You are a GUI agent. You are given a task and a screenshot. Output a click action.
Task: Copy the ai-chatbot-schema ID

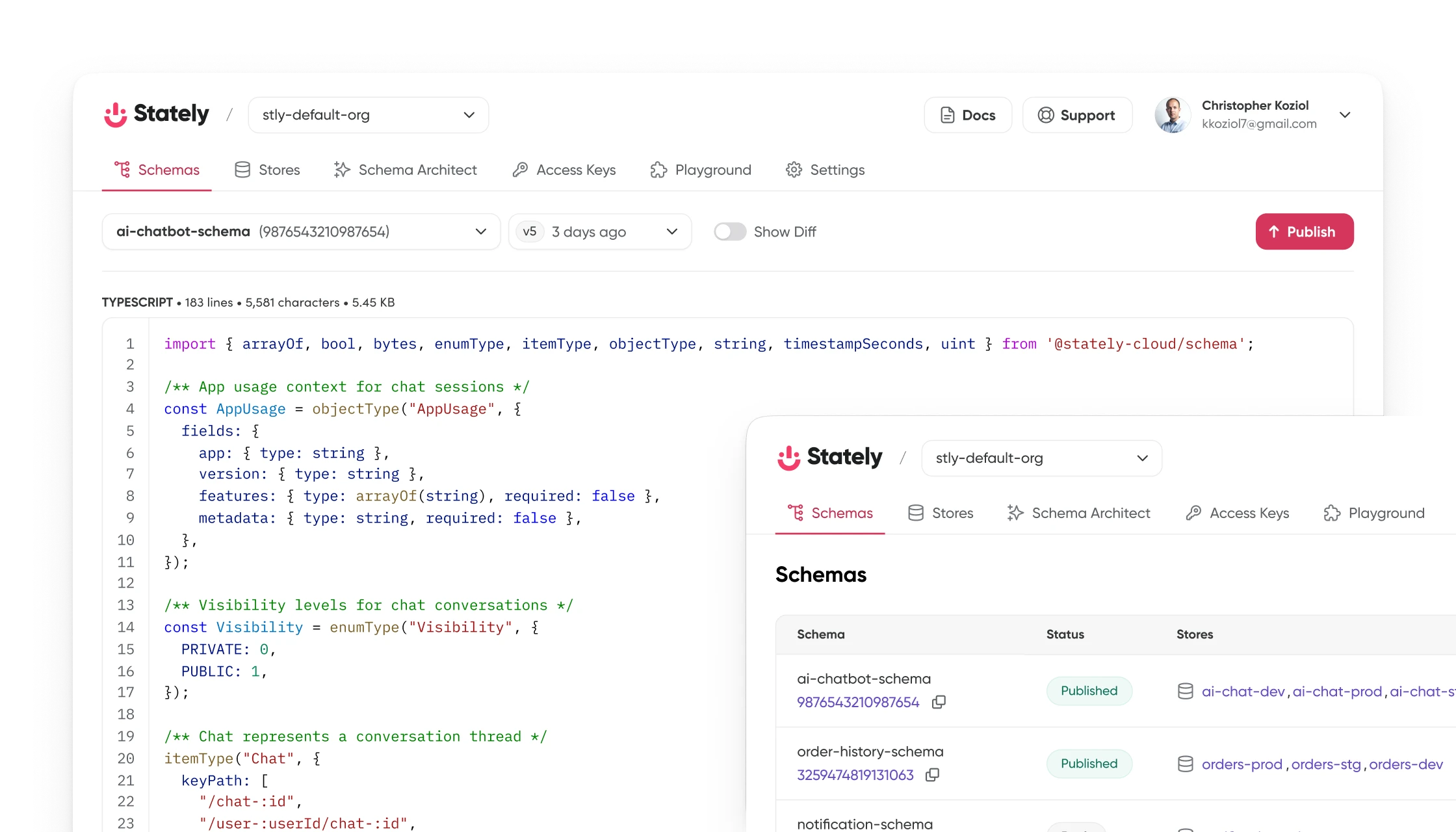[x=939, y=702]
